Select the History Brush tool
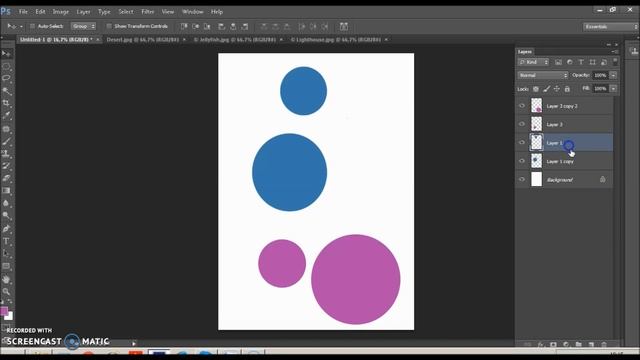Screen dimensions: 640x360 (6, 166)
